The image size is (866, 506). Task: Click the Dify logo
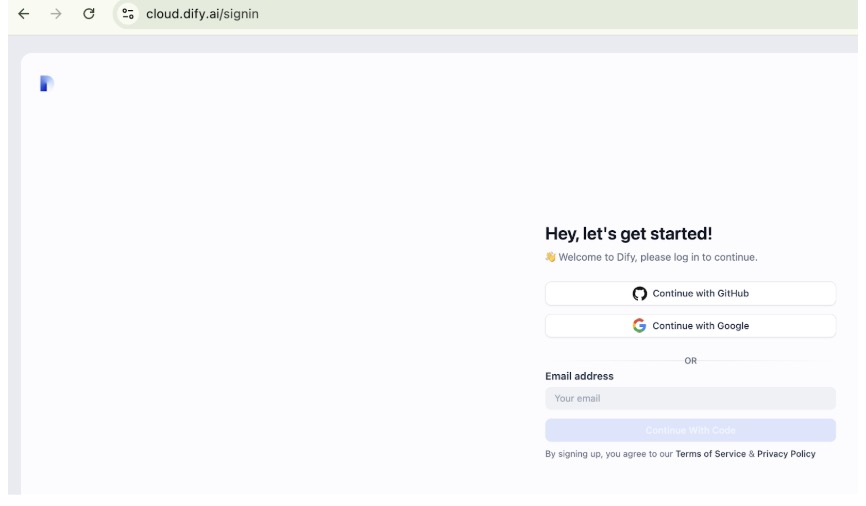pos(46,84)
